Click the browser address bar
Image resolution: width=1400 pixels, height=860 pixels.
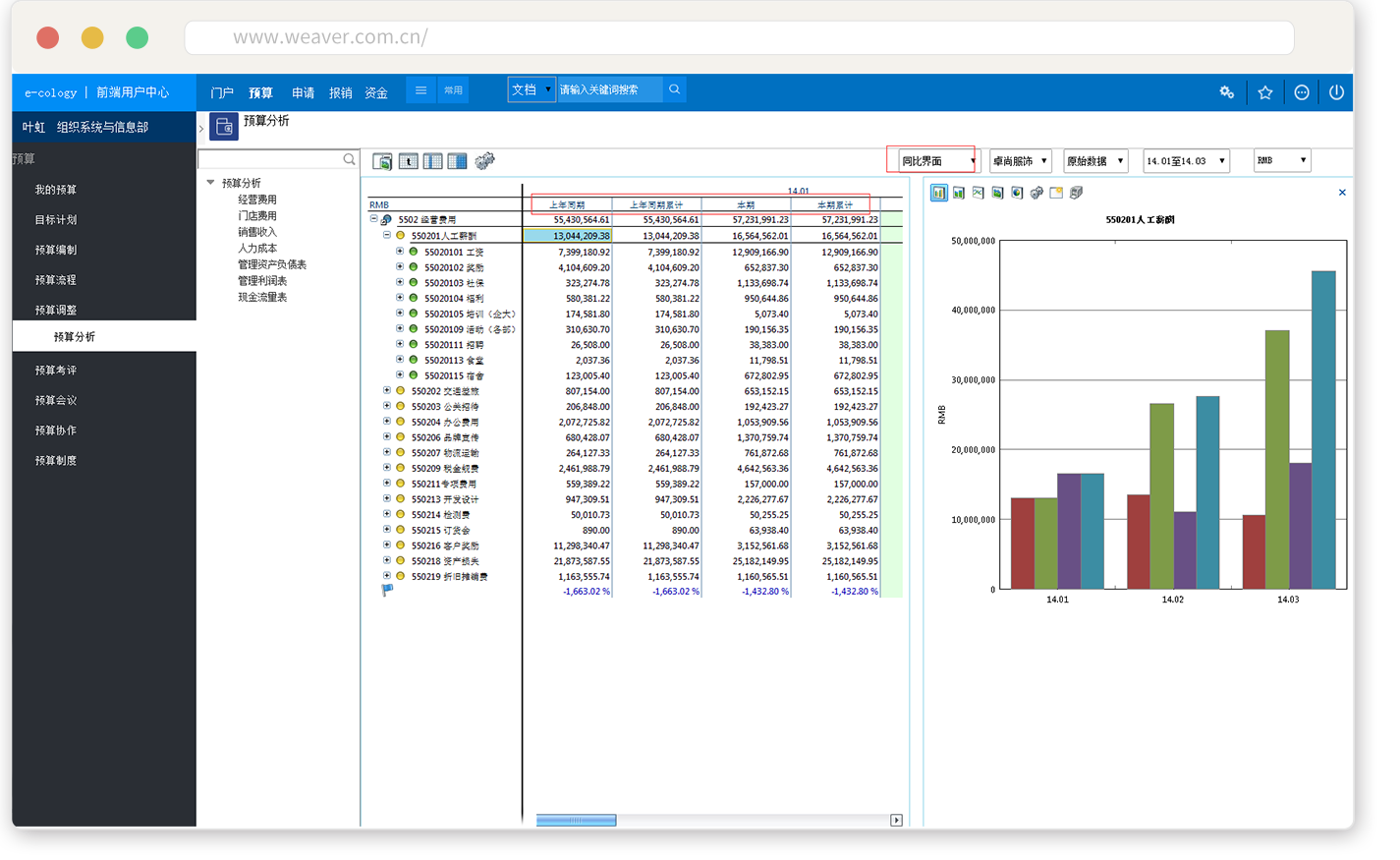(x=739, y=37)
